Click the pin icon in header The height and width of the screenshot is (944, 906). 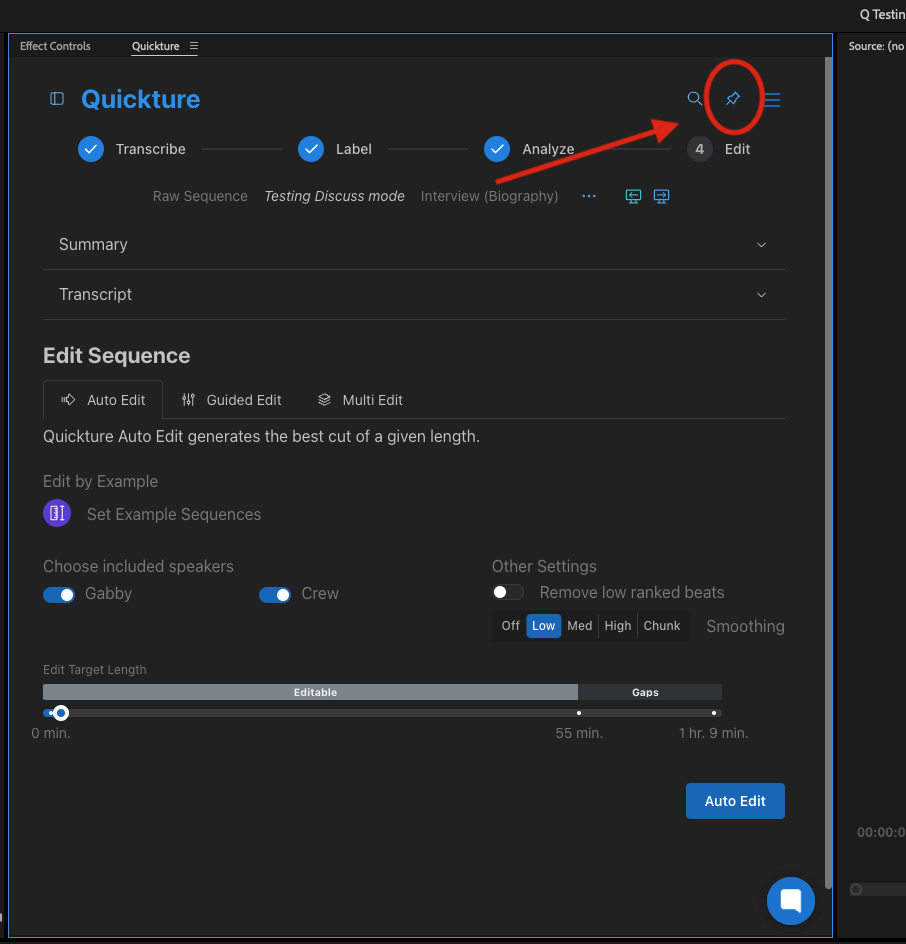tap(733, 98)
